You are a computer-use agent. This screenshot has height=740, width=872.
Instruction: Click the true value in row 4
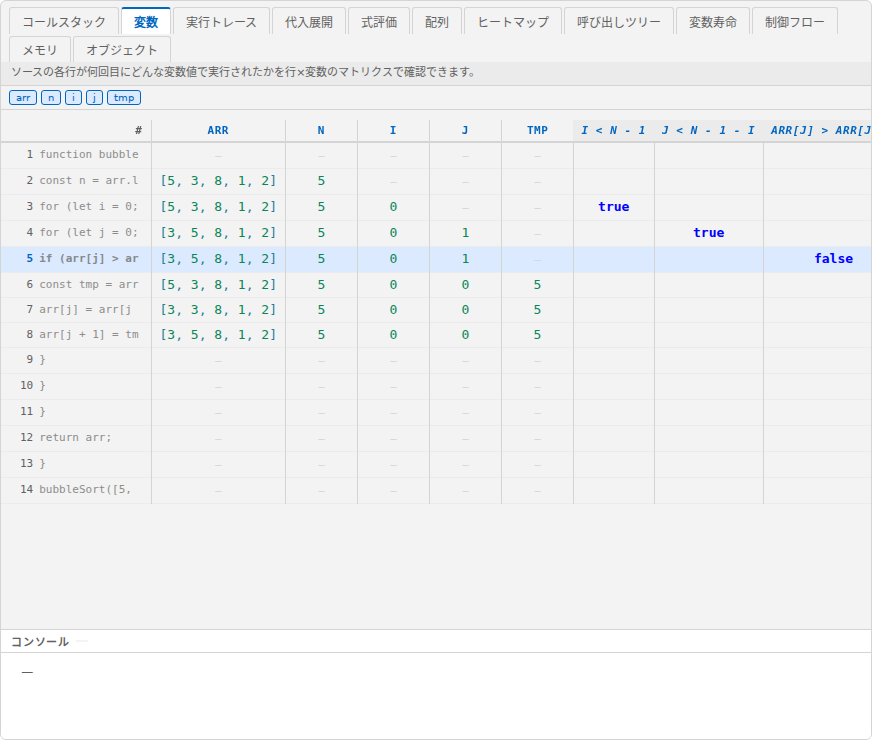coord(708,232)
